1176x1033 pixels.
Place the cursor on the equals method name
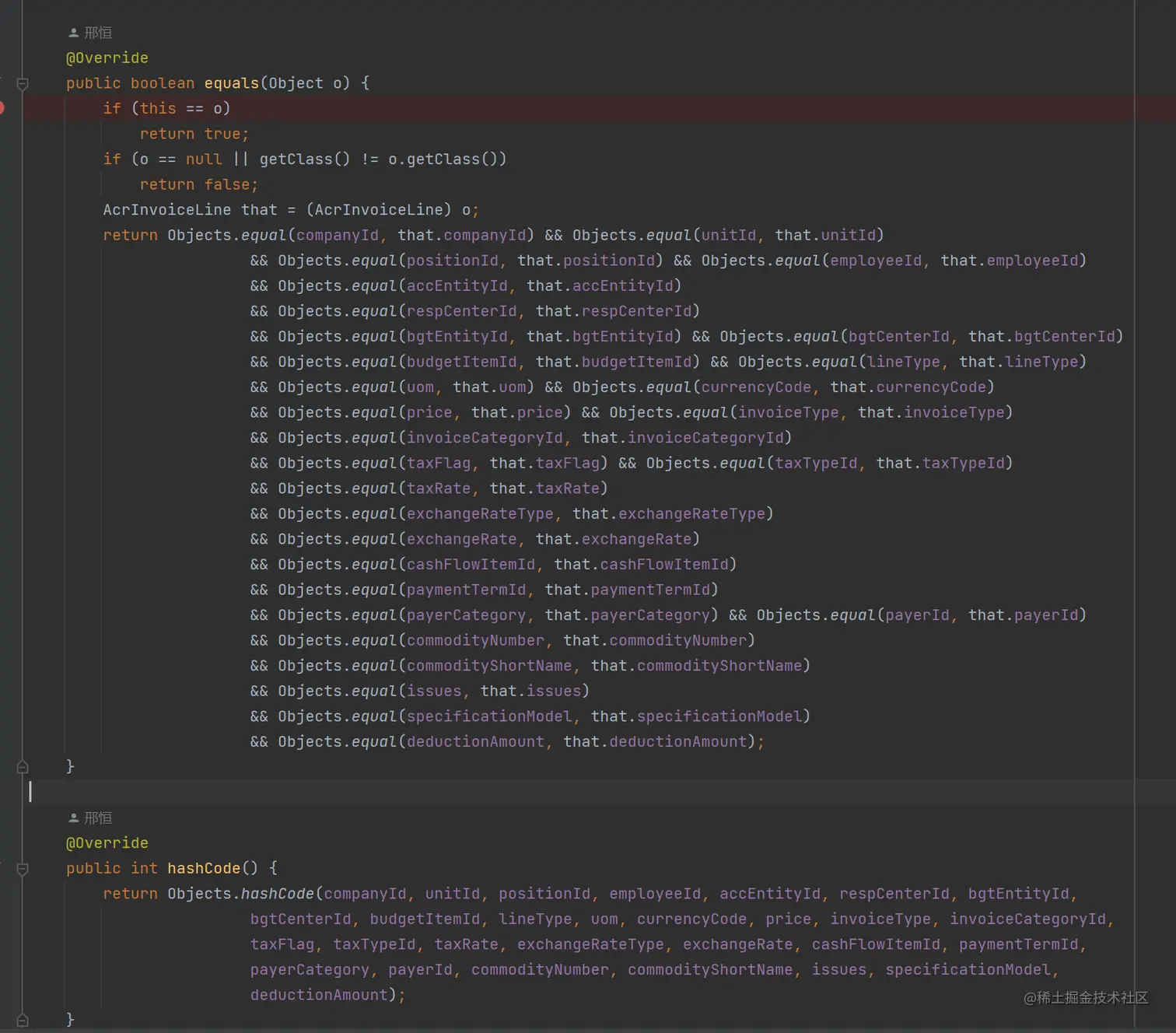click(x=232, y=83)
